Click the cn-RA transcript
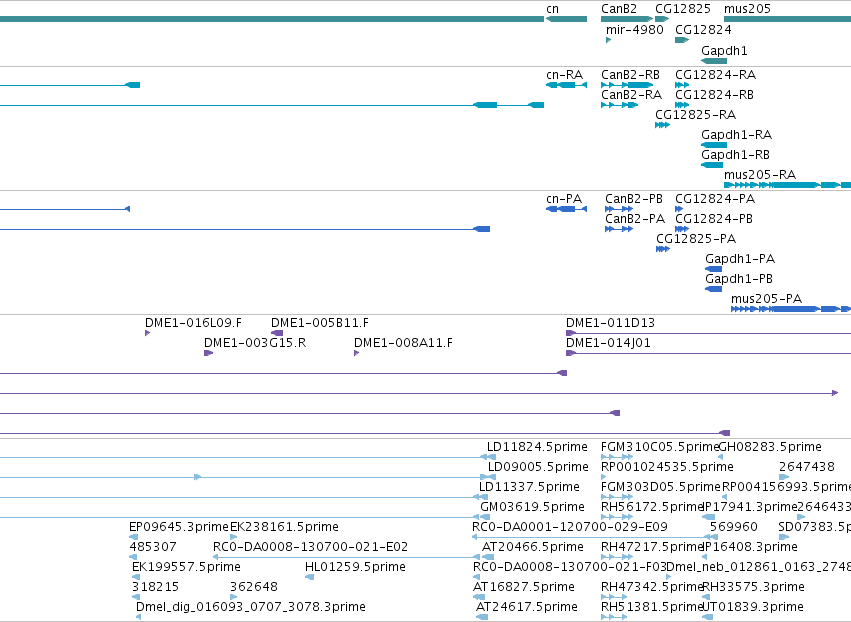 566,85
